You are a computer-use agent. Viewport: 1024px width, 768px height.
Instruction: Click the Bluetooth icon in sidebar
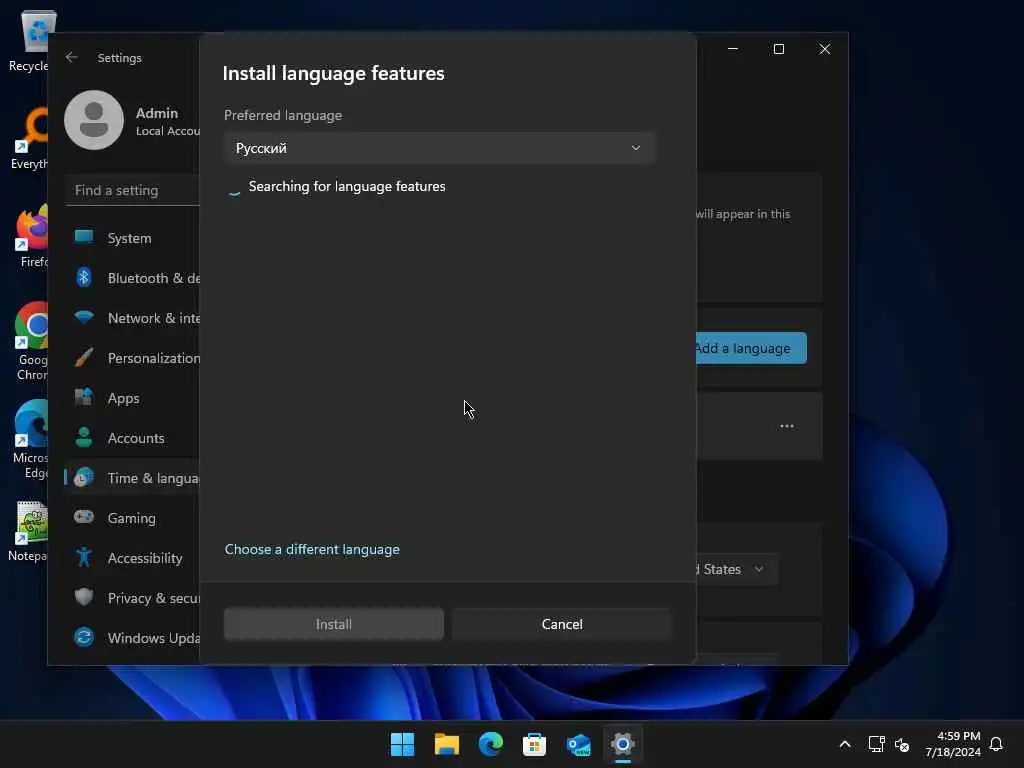point(84,278)
